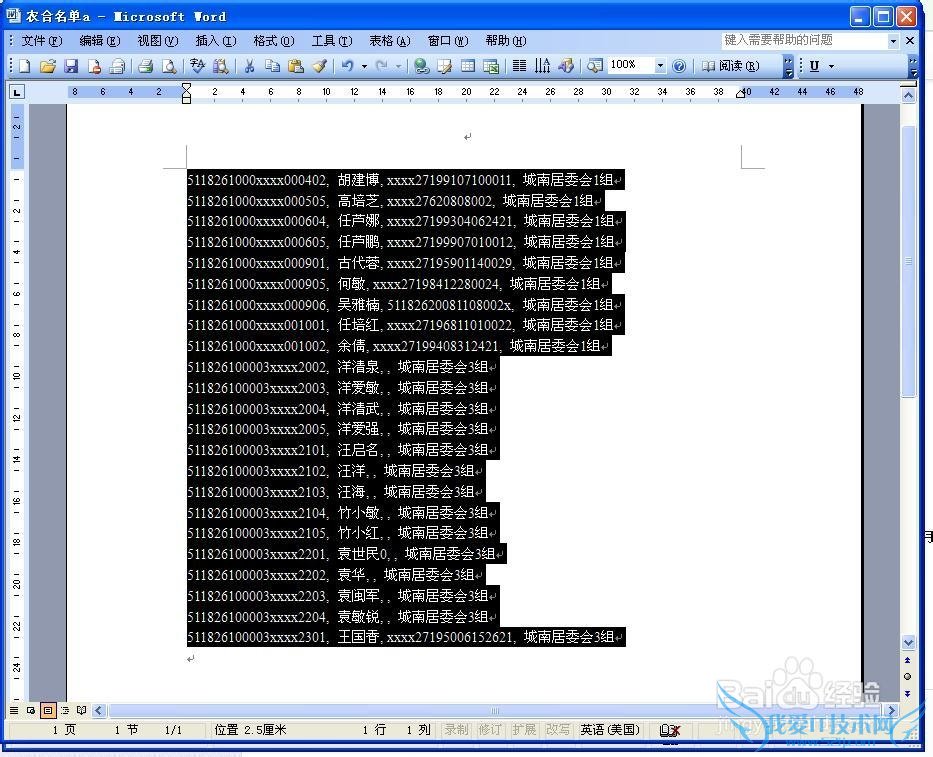Create a new blank document

[24, 66]
